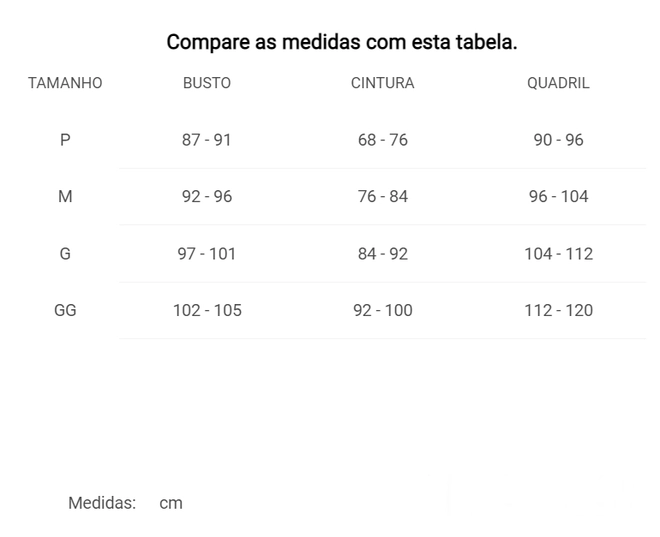The height and width of the screenshot is (537, 660).
Task: Select quadril value 90 - 96
Action: (558, 140)
